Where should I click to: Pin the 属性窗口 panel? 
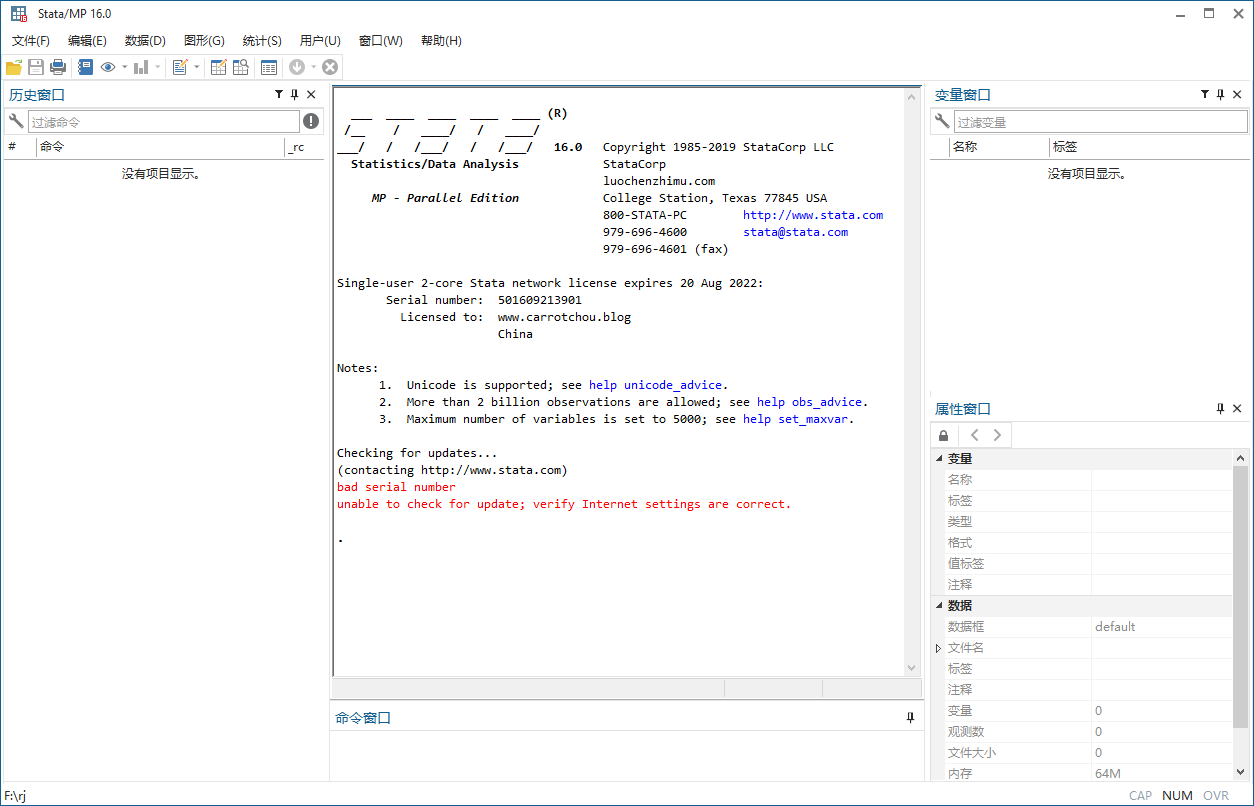(1221, 408)
